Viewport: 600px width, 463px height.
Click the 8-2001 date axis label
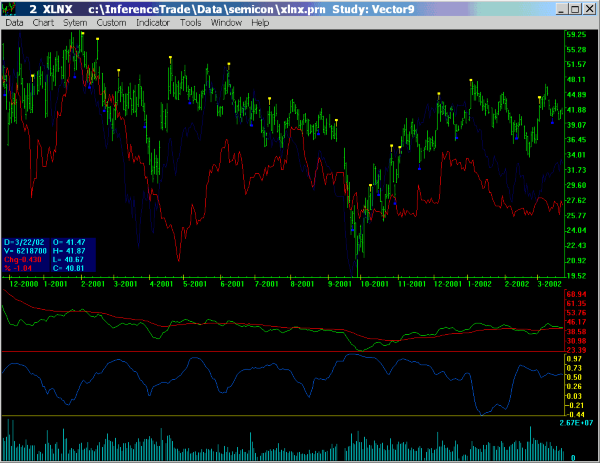click(x=302, y=284)
